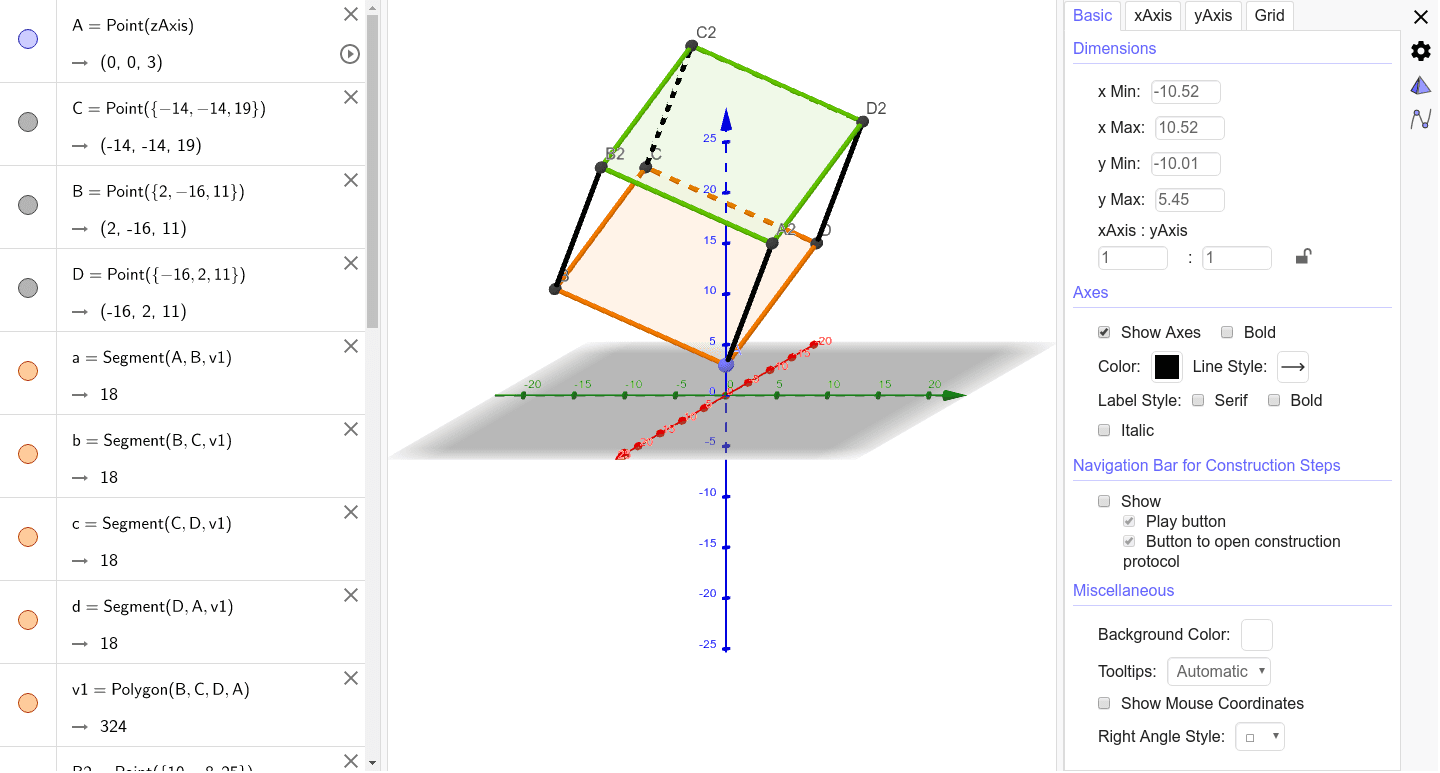Toggle visibility circle for polygon v1
The height and width of the screenshot is (773, 1440).
[28, 703]
